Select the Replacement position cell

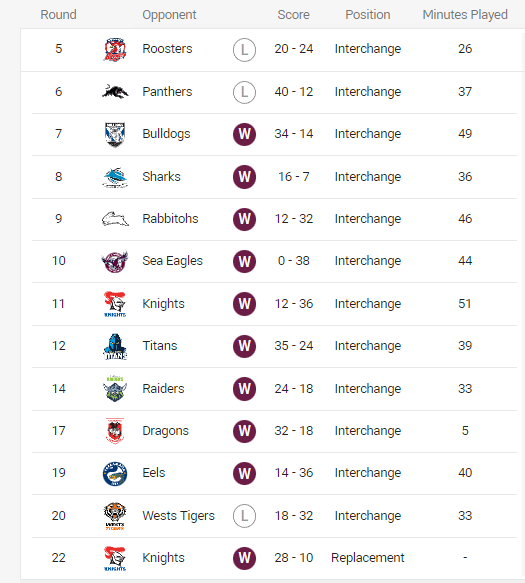368,558
